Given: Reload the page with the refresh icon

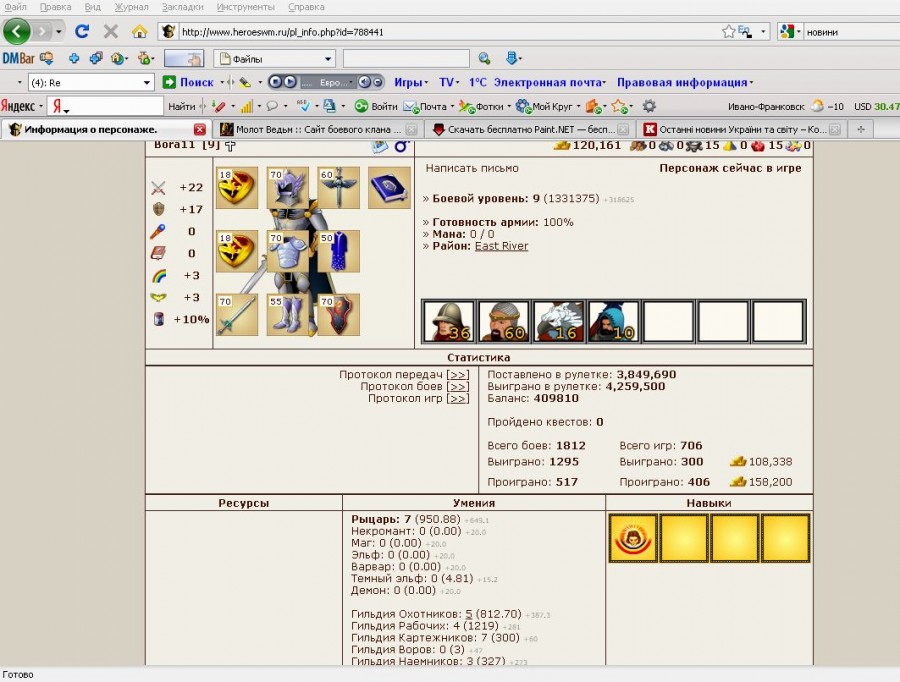Looking at the screenshot, I should (x=82, y=31).
